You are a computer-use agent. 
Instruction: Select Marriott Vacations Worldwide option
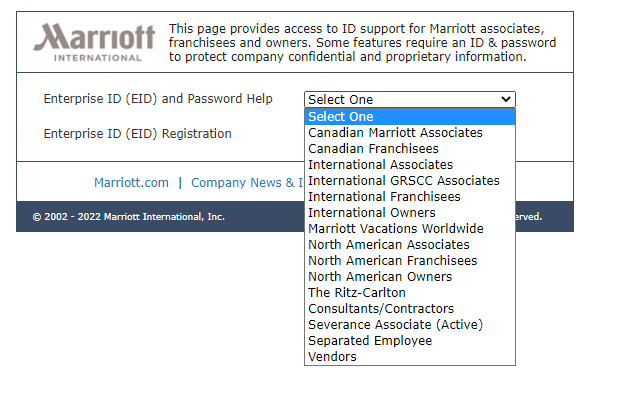(410, 229)
